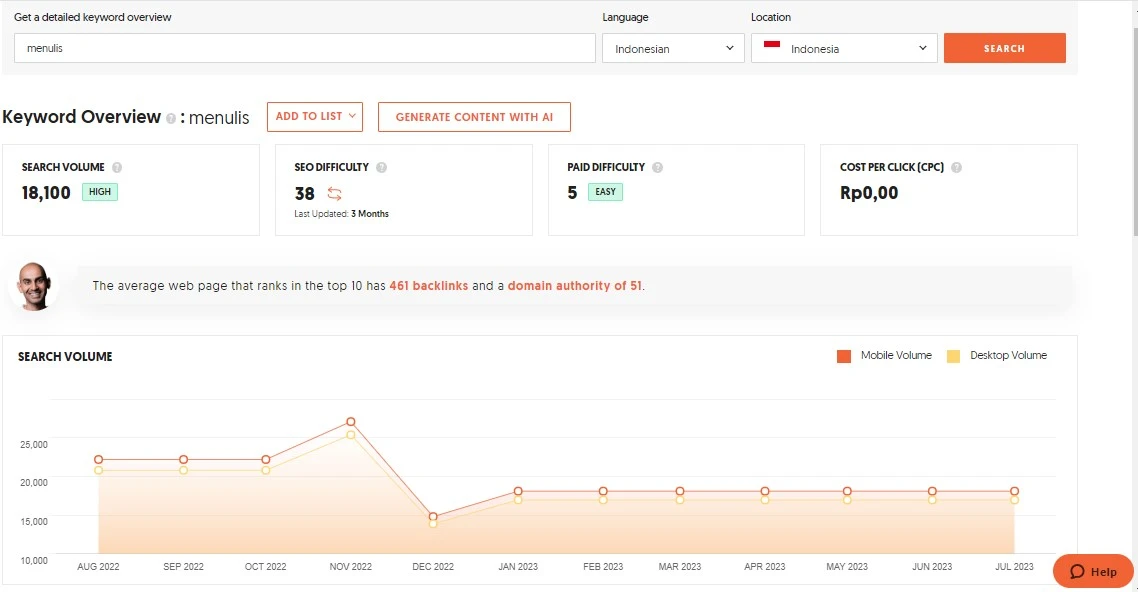The image size is (1138, 592).
Task: Click the domain authority of 51 link
Action: point(574,286)
